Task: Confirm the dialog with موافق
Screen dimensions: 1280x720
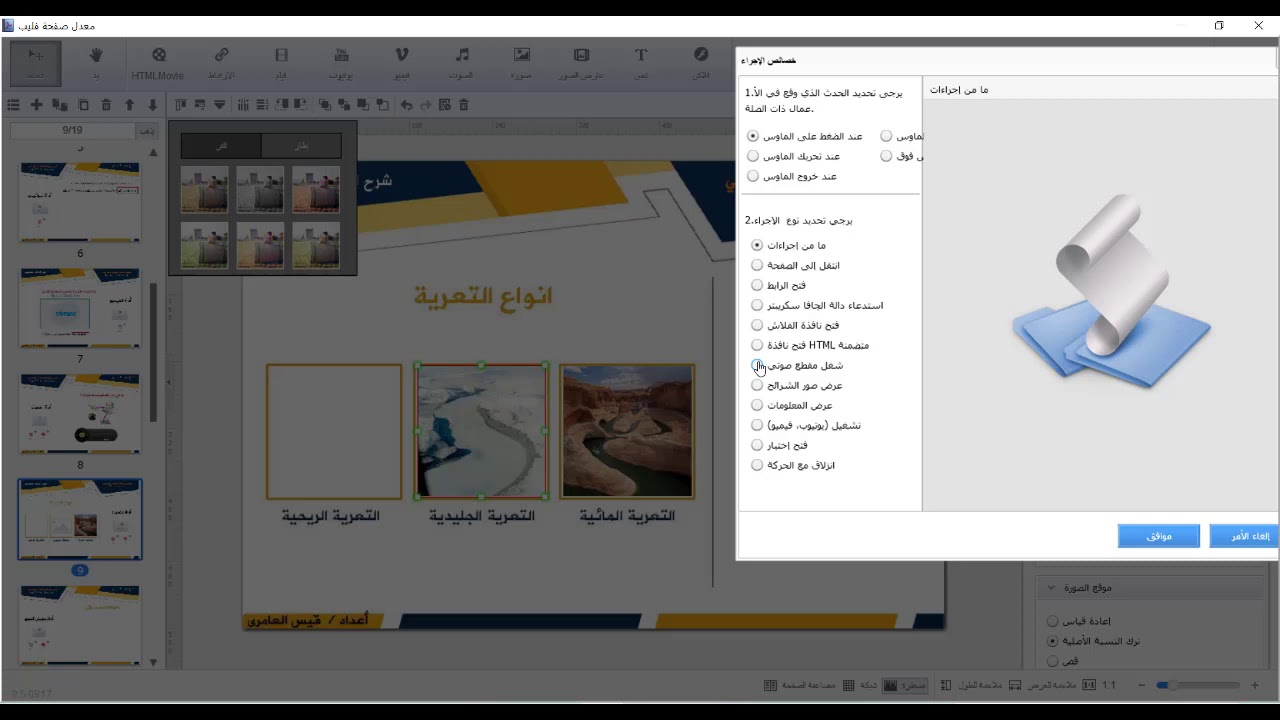Action: click(x=1159, y=537)
